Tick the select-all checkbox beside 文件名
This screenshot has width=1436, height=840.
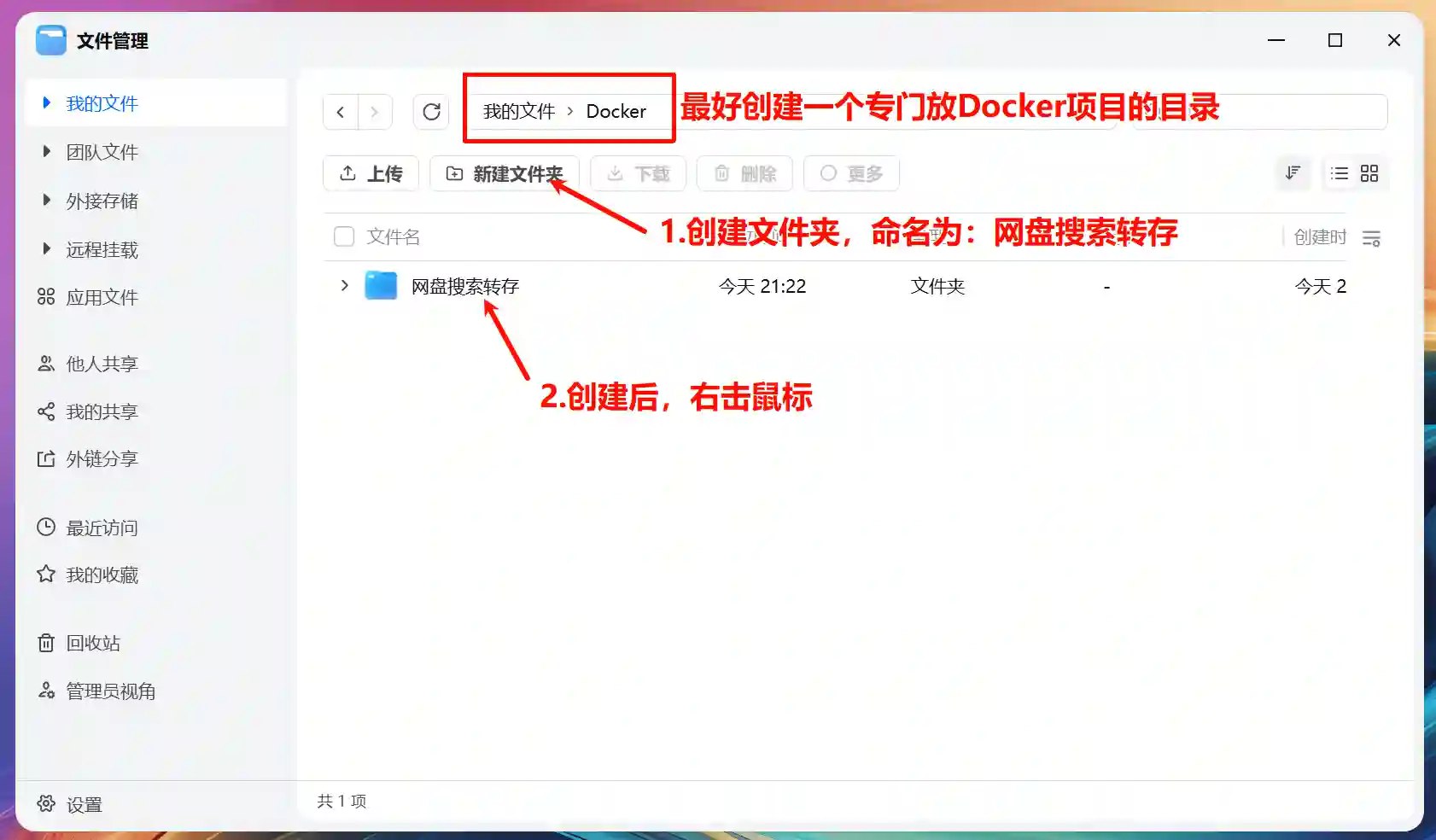[x=344, y=236]
